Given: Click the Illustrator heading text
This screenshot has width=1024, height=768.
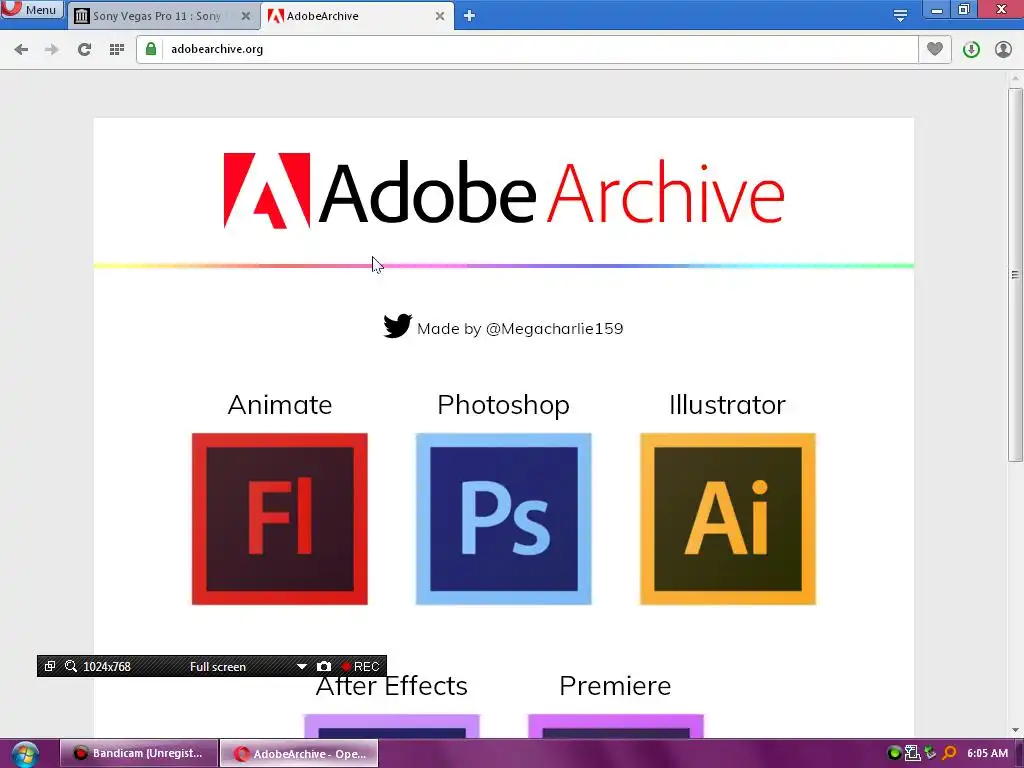Looking at the screenshot, I should [x=728, y=405].
